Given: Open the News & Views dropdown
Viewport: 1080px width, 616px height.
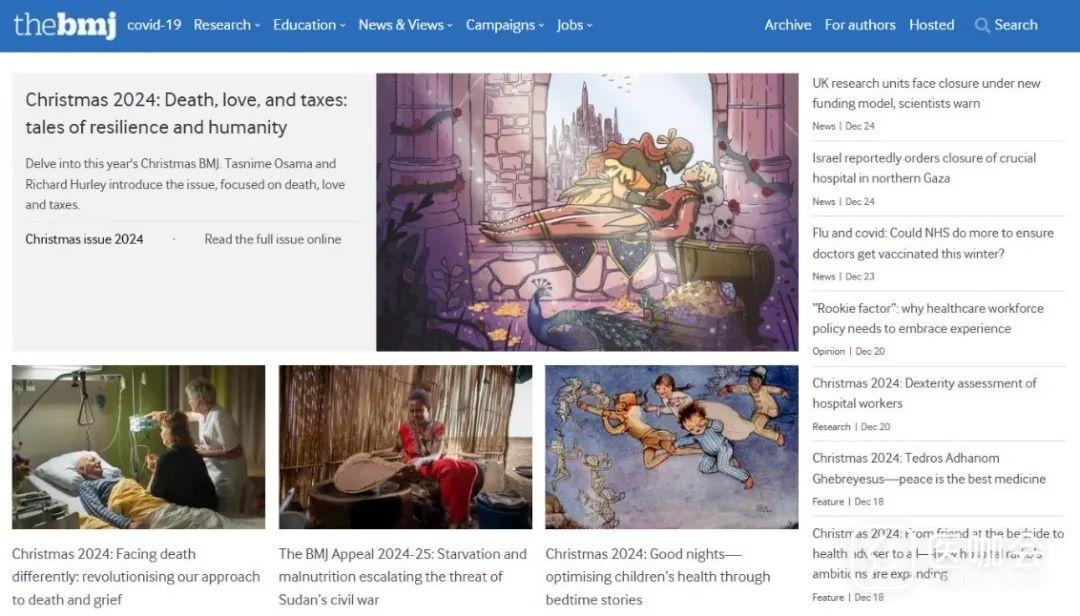Looking at the screenshot, I should point(405,25).
